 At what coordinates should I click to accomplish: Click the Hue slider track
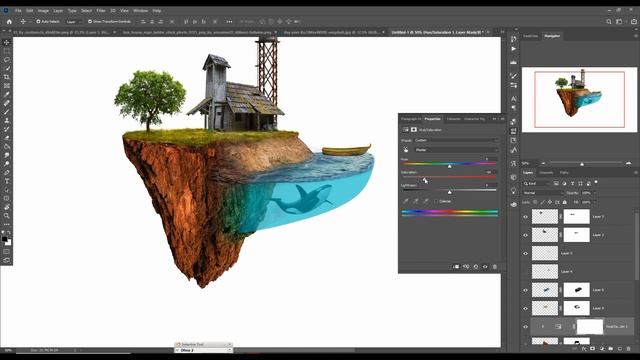click(449, 164)
